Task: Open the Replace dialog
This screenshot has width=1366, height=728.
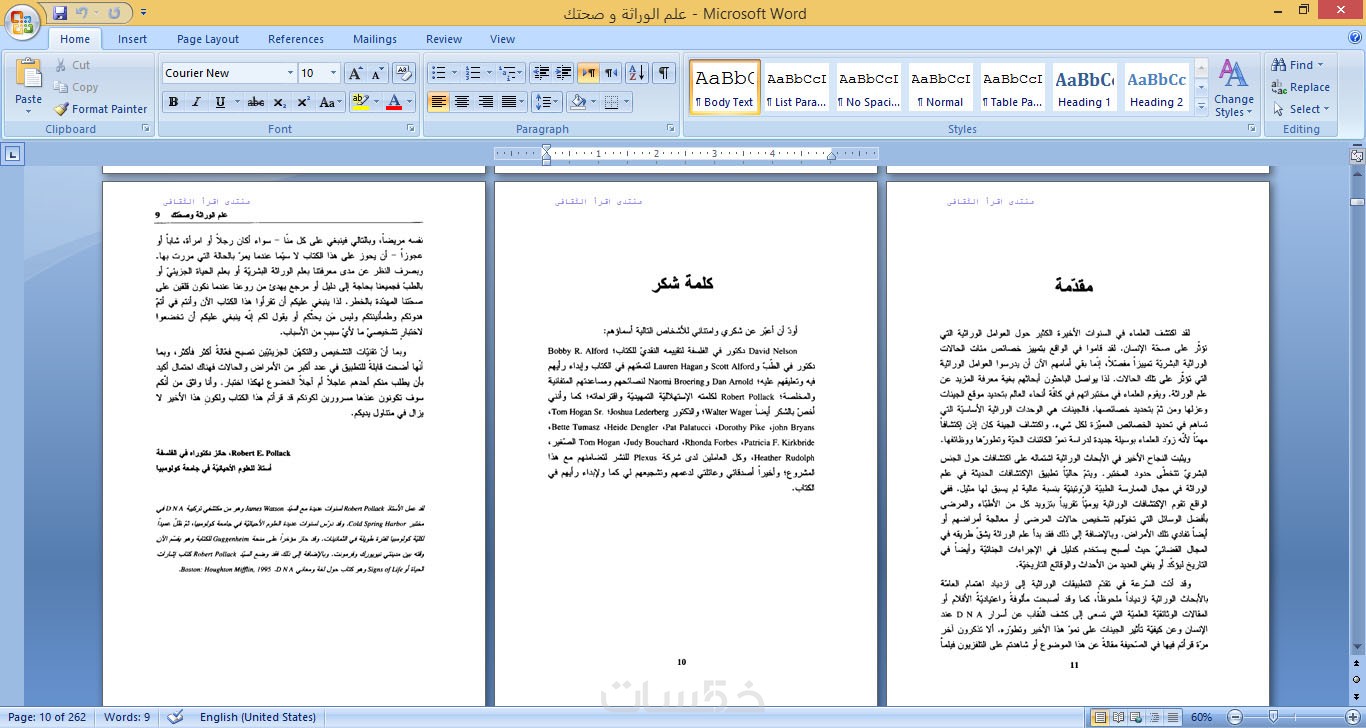Action: (1301, 87)
